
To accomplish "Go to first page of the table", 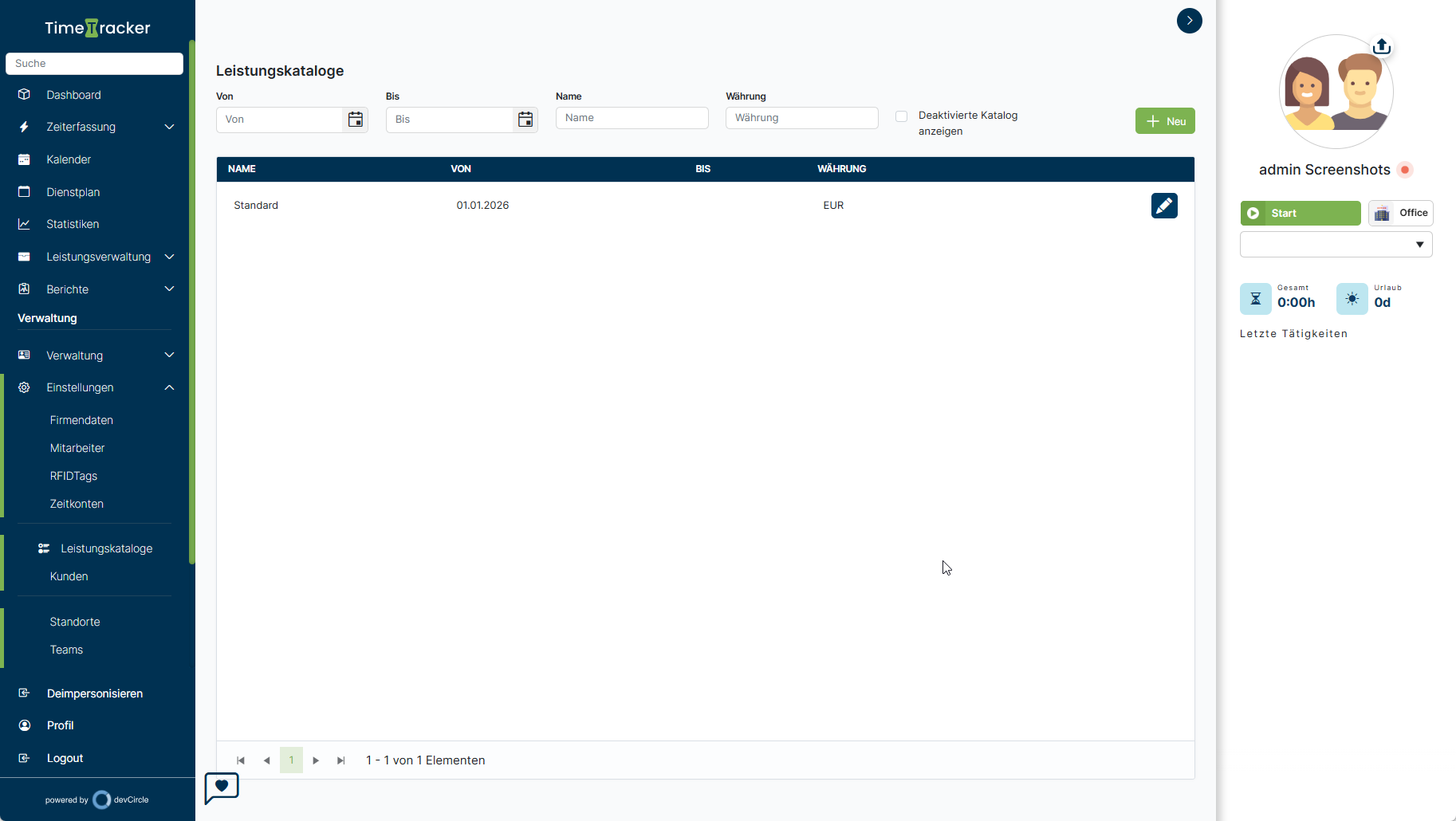I will pos(241,760).
